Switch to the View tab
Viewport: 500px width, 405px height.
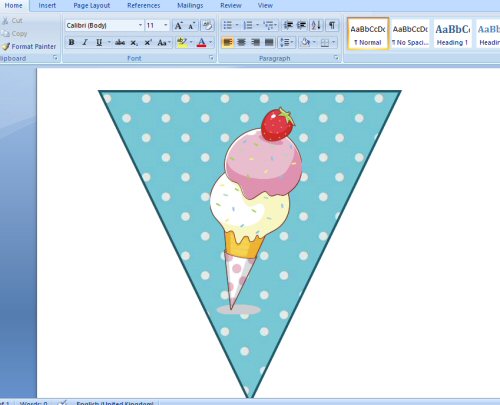[x=265, y=5]
